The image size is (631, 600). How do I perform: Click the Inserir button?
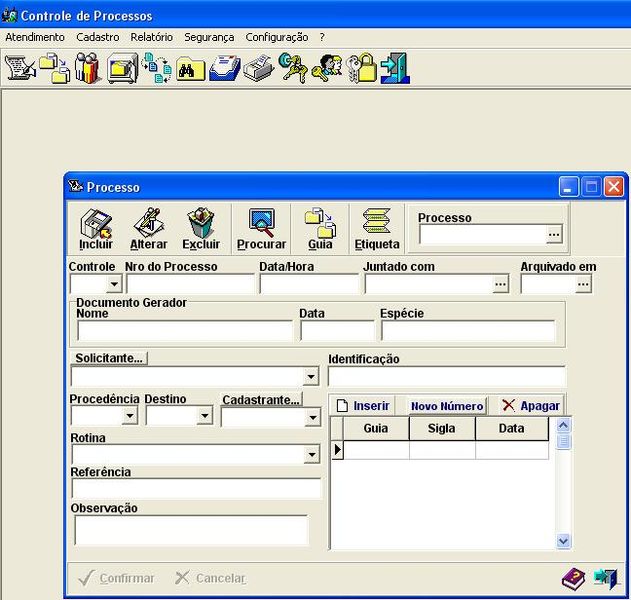[363, 406]
